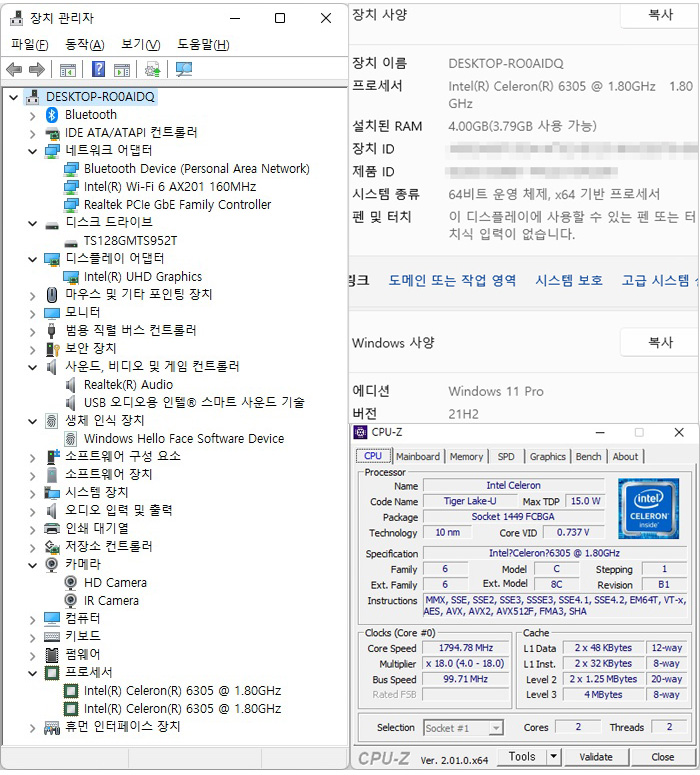Click the blue Help question mark toolbar icon
This screenshot has width=700, height=775.
click(x=99, y=69)
